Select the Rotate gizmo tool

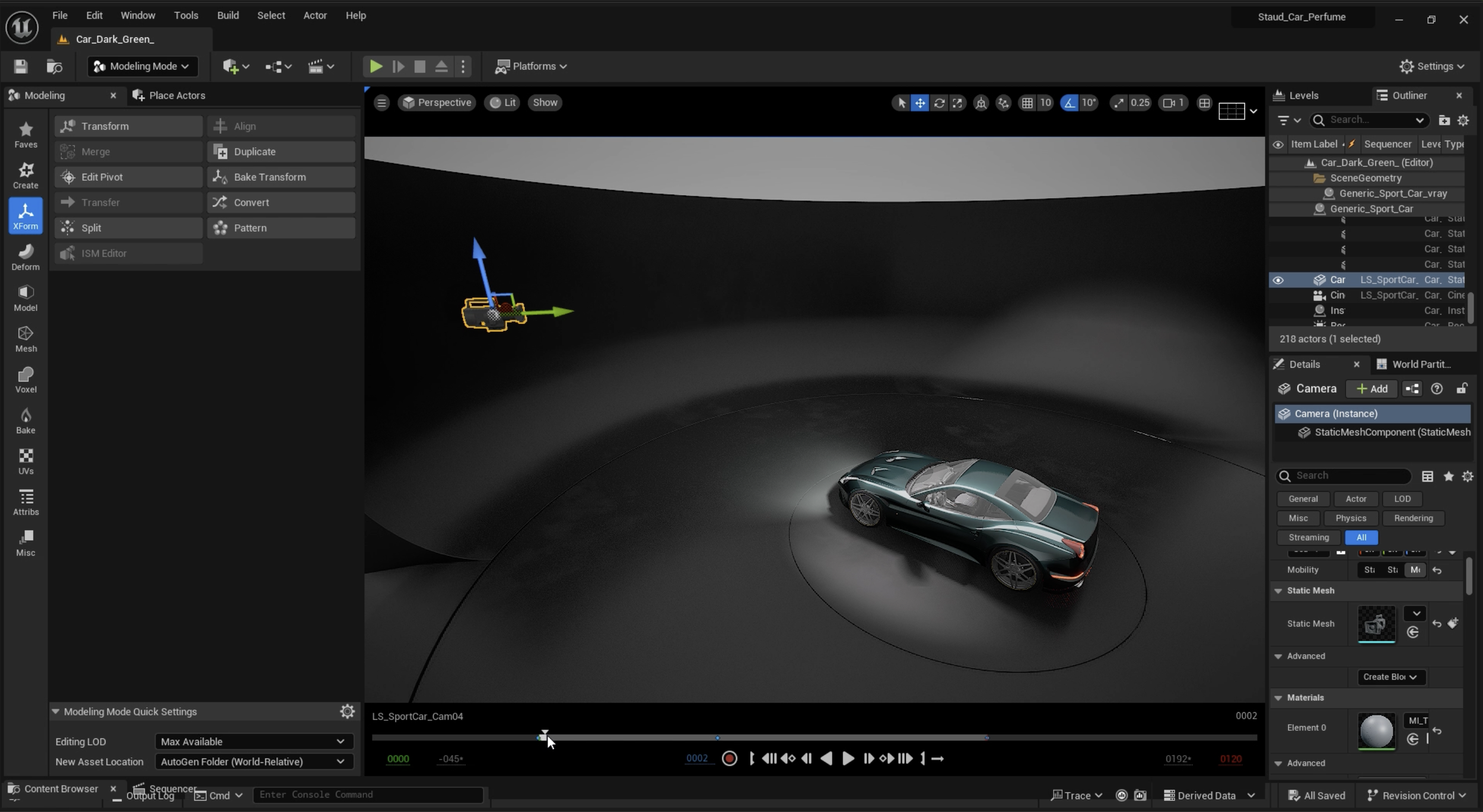pos(939,103)
